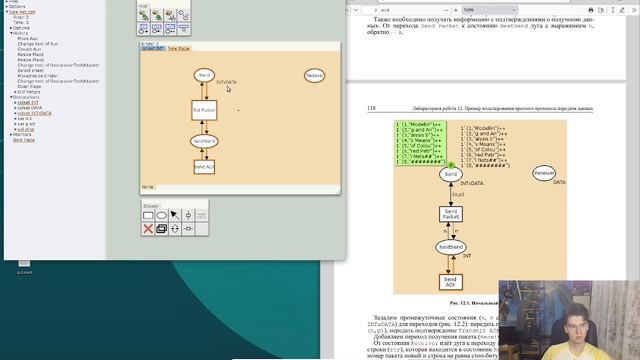Select the arc arrow tool in Create palette
Image resolution: width=640 pixels, height=360 pixels.
[x=175, y=215]
